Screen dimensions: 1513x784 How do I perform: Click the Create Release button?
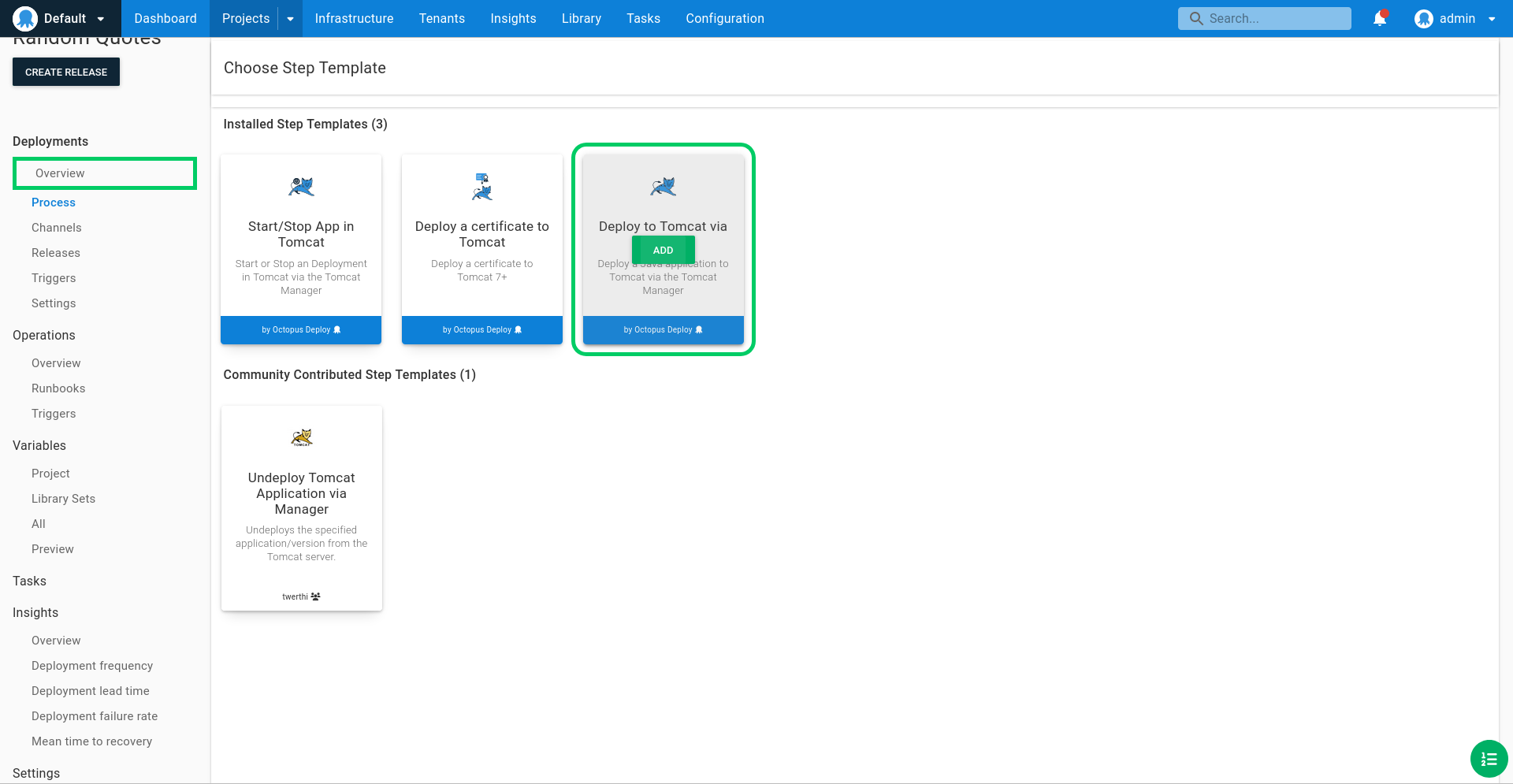point(66,72)
